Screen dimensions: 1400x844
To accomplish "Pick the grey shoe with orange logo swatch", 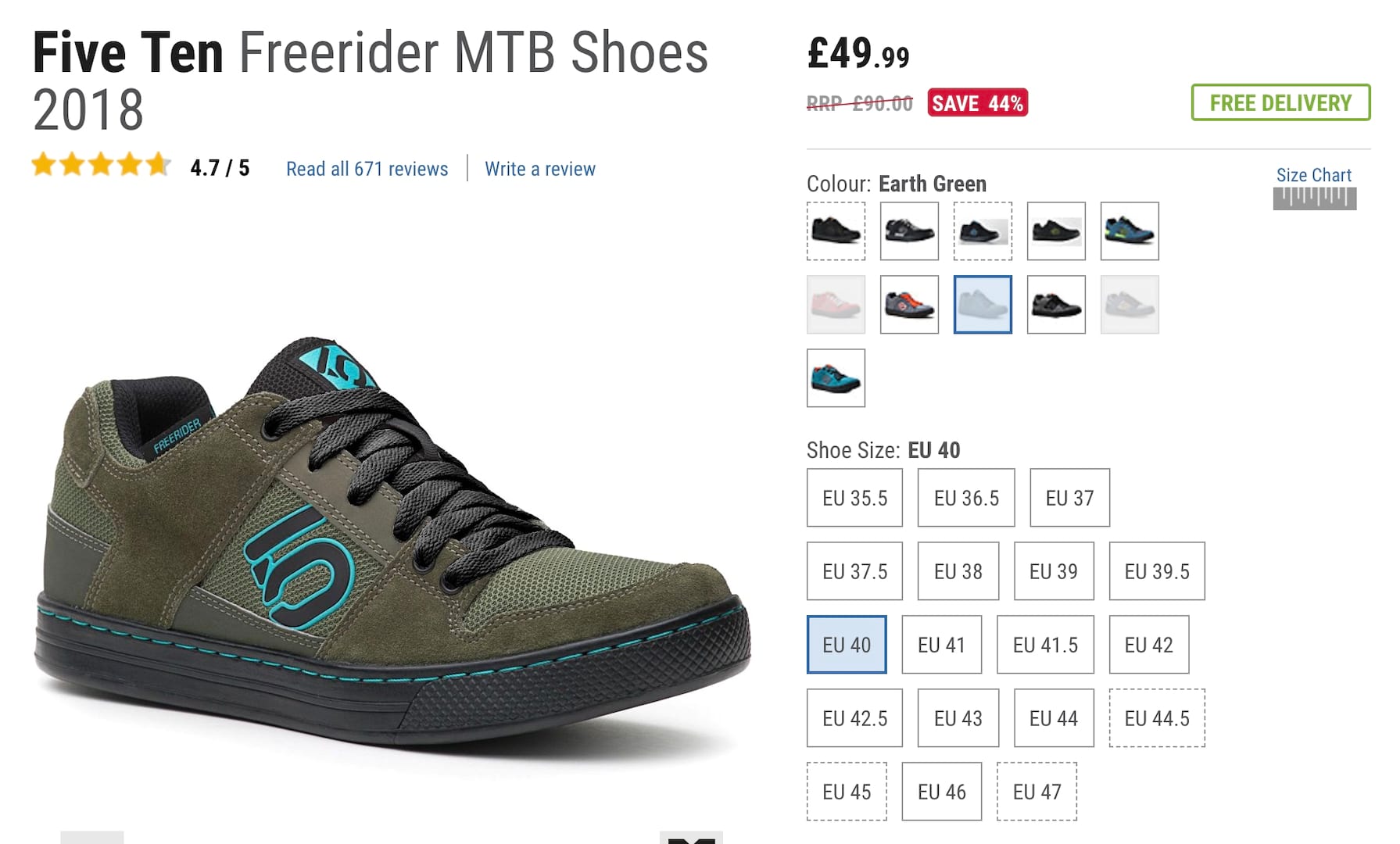I will (909, 305).
